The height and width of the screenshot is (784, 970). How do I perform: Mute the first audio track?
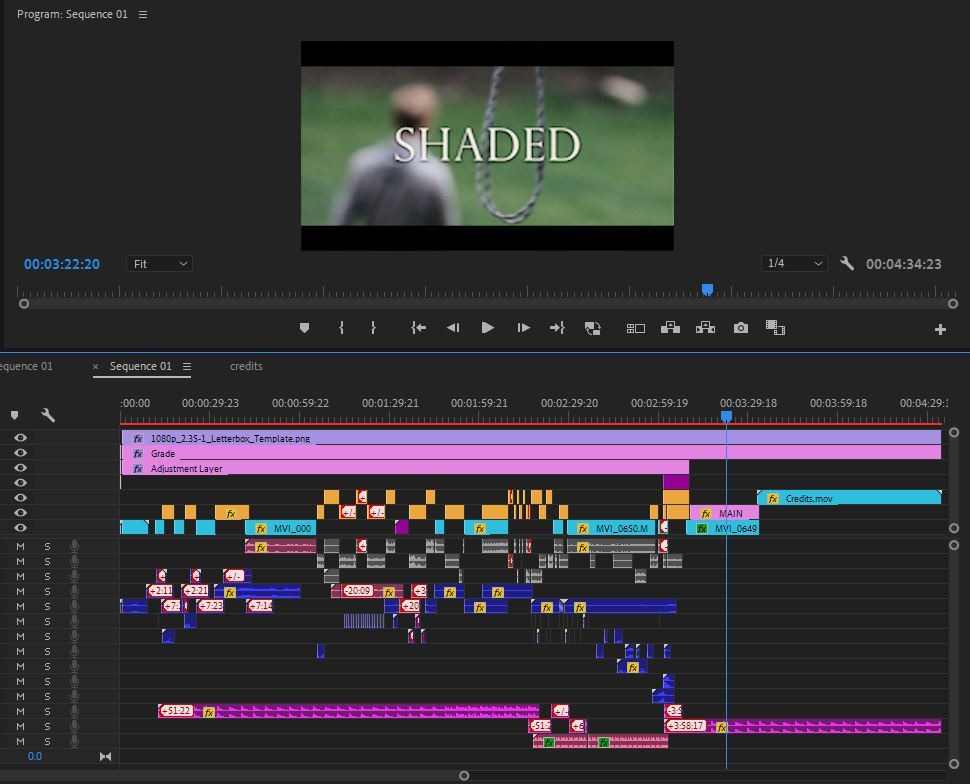pyautogui.click(x=20, y=546)
